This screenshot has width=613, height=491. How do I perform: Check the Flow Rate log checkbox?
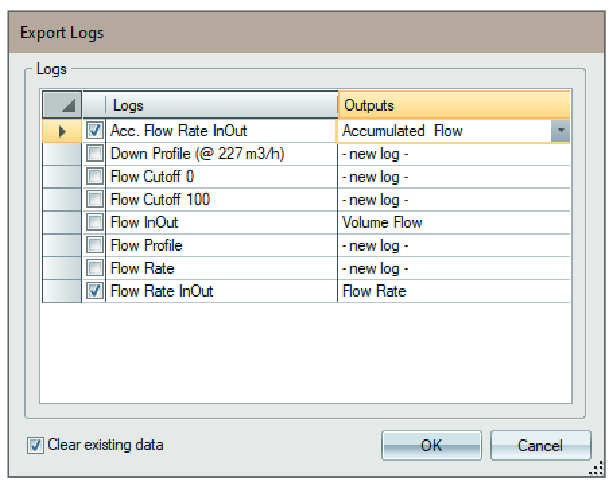tap(95, 268)
